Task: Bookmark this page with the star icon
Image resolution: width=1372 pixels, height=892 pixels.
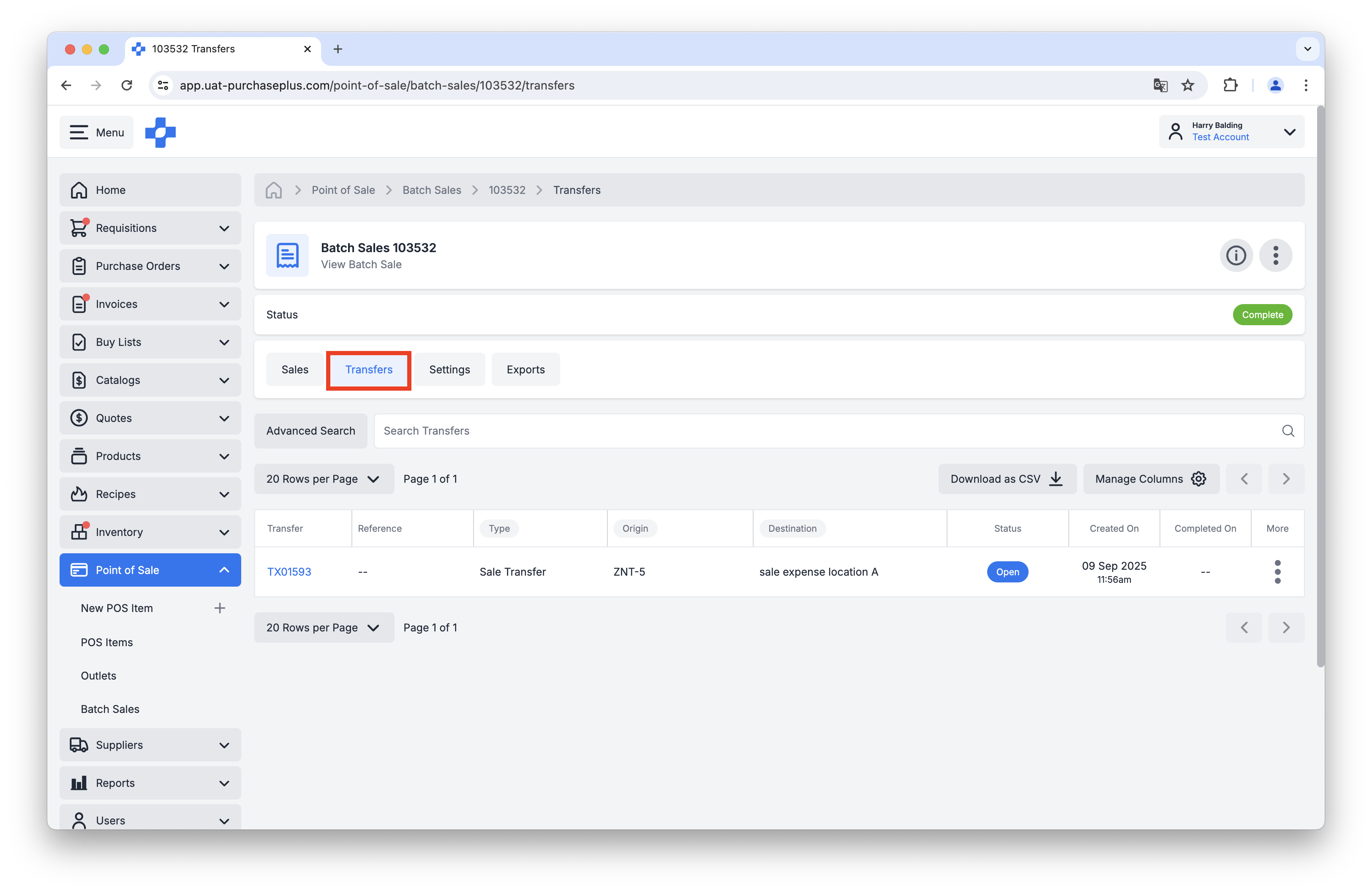Action: coord(1187,85)
